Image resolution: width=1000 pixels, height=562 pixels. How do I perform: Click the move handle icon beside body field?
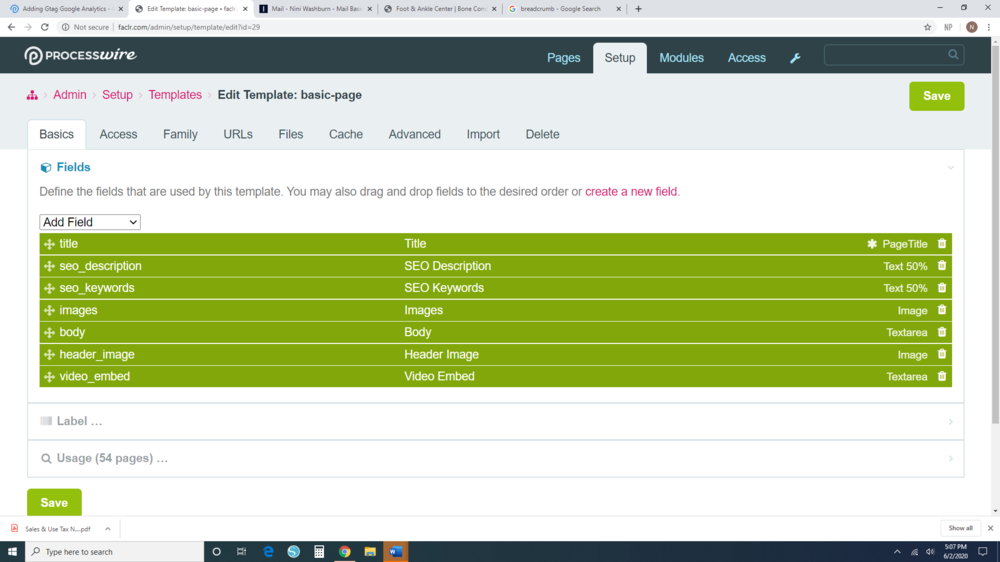tap(49, 333)
